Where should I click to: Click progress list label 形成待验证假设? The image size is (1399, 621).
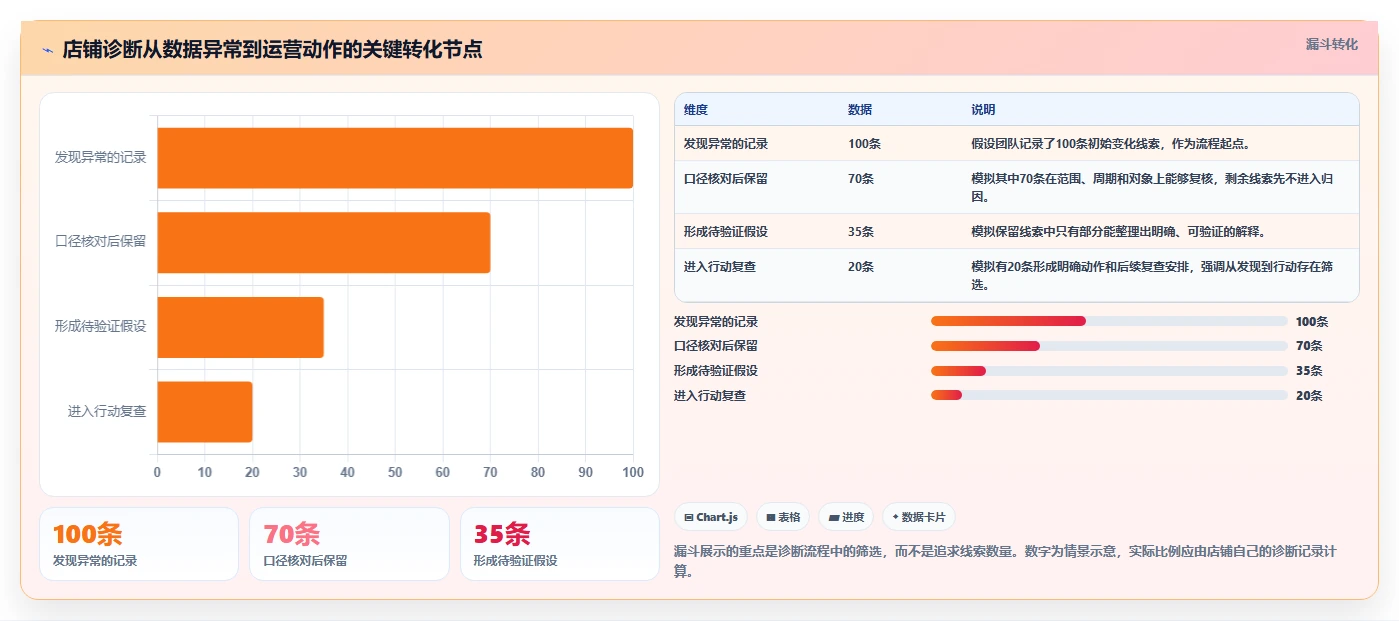716,371
